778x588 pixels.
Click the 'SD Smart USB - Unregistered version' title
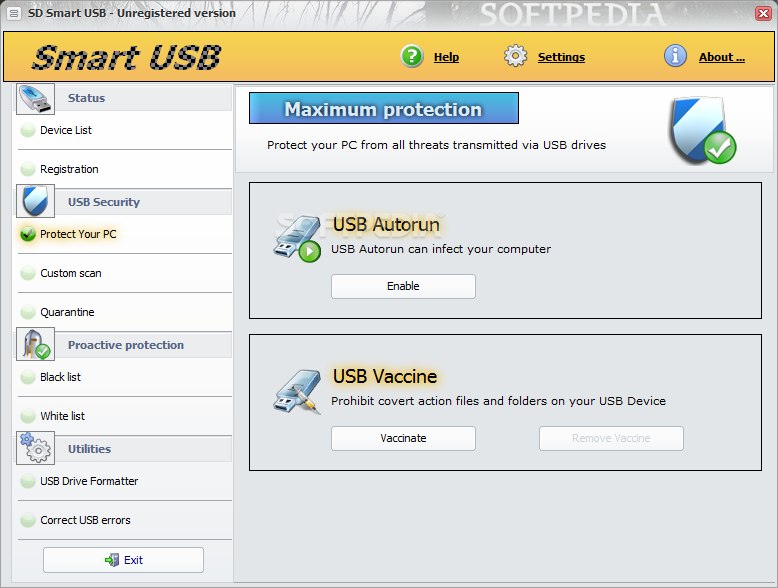131,13
